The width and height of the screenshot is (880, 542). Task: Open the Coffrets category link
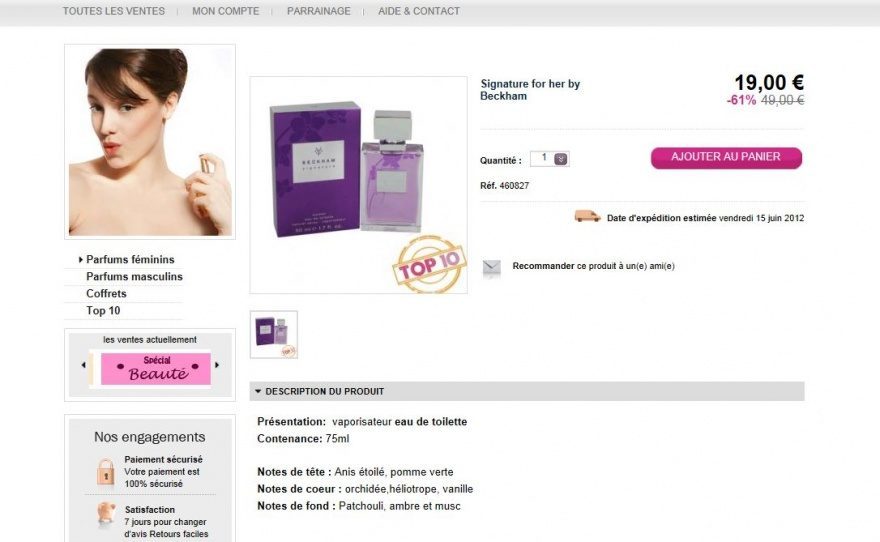[106, 293]
